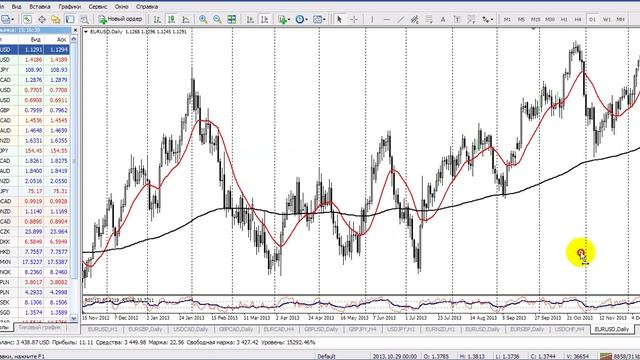Toggle the Navigator panel icon
Viewport: 640px width, 360px height.
coord(56,19)
